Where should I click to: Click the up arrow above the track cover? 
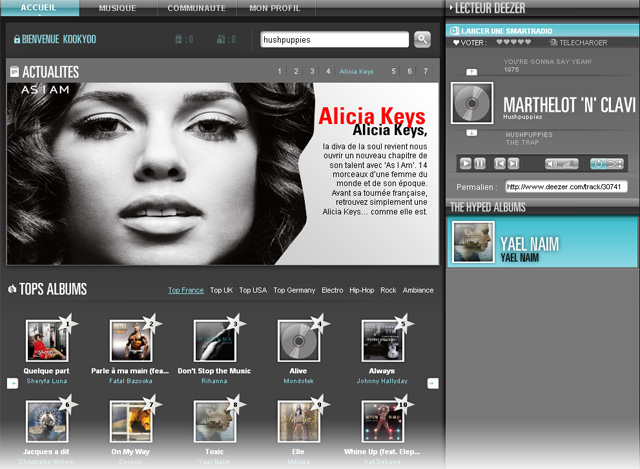tap(471, 73)
